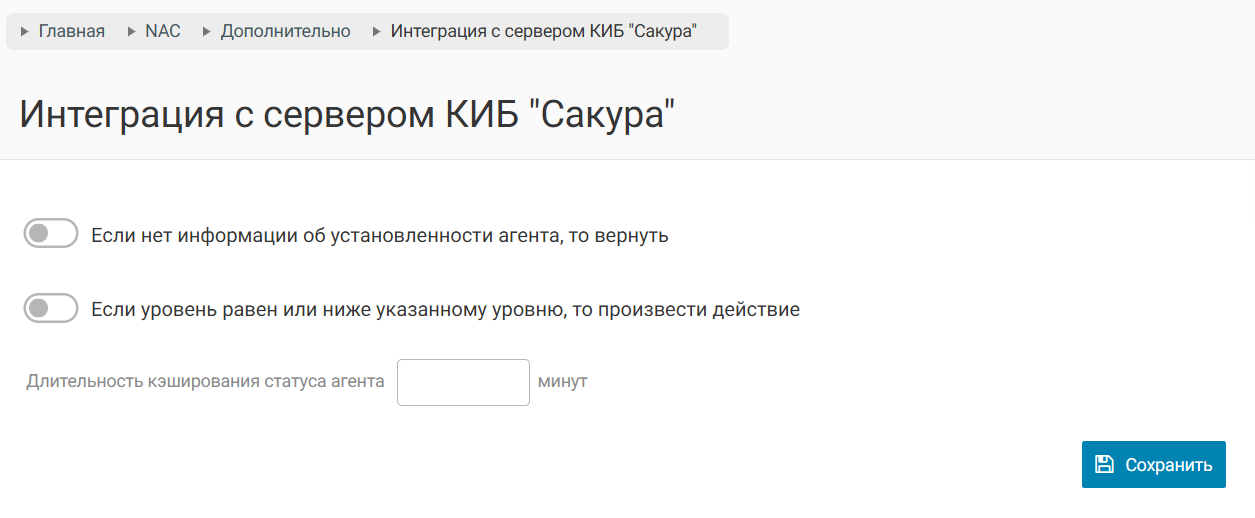Click the "минут" unit label
This screenshot has height=518, width=1255.
(x=562, y=382)
